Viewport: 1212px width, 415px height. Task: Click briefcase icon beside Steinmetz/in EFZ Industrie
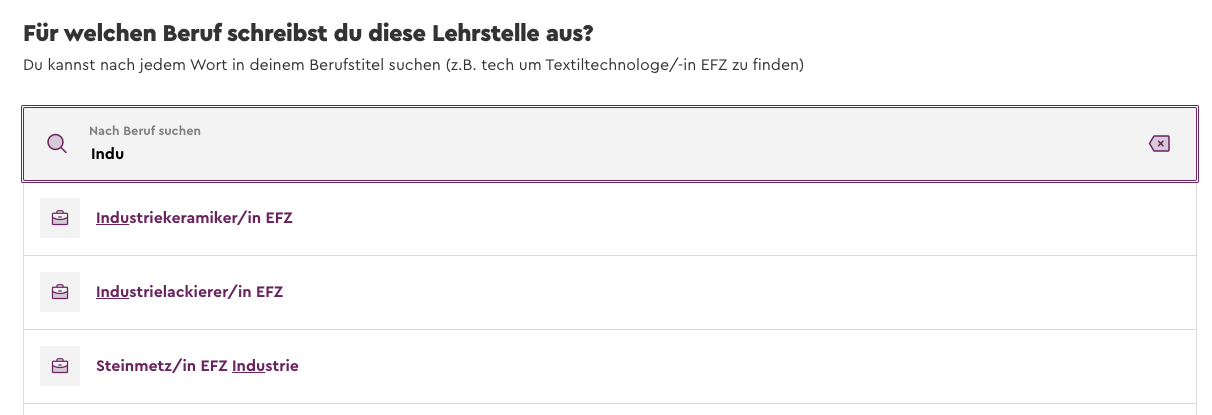(x=60, y=366)
